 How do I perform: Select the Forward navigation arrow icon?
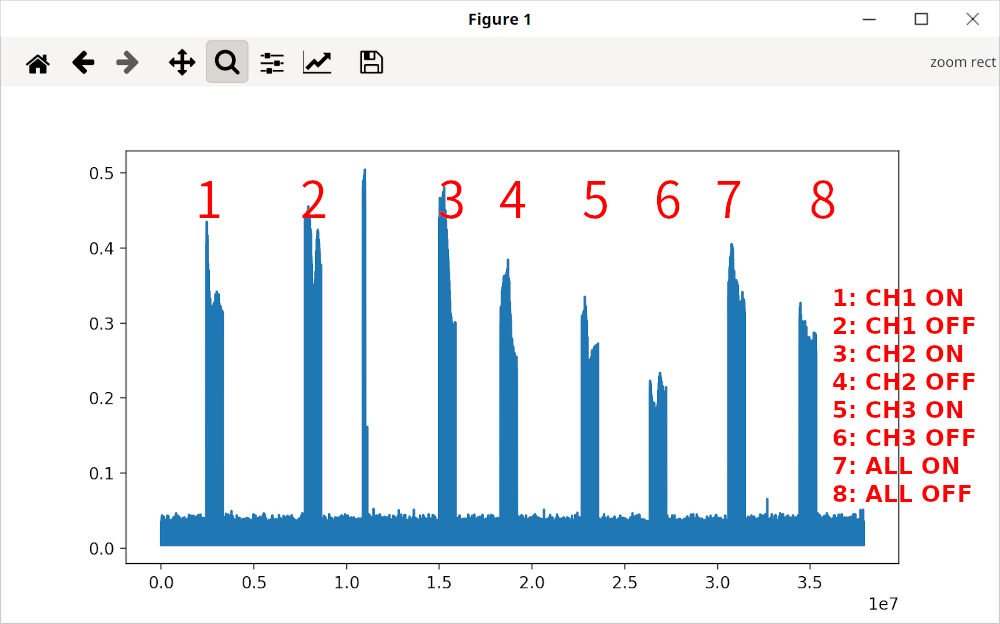pos(126,61)
